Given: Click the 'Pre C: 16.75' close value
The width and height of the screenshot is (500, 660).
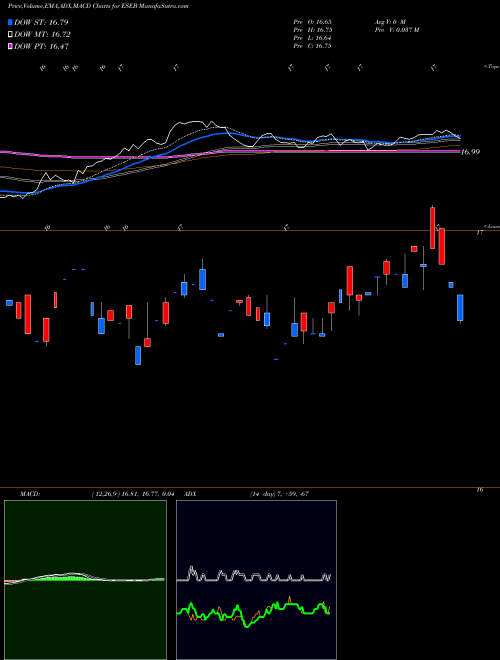Looking at the screenshot, I should [x=312, y=46].
